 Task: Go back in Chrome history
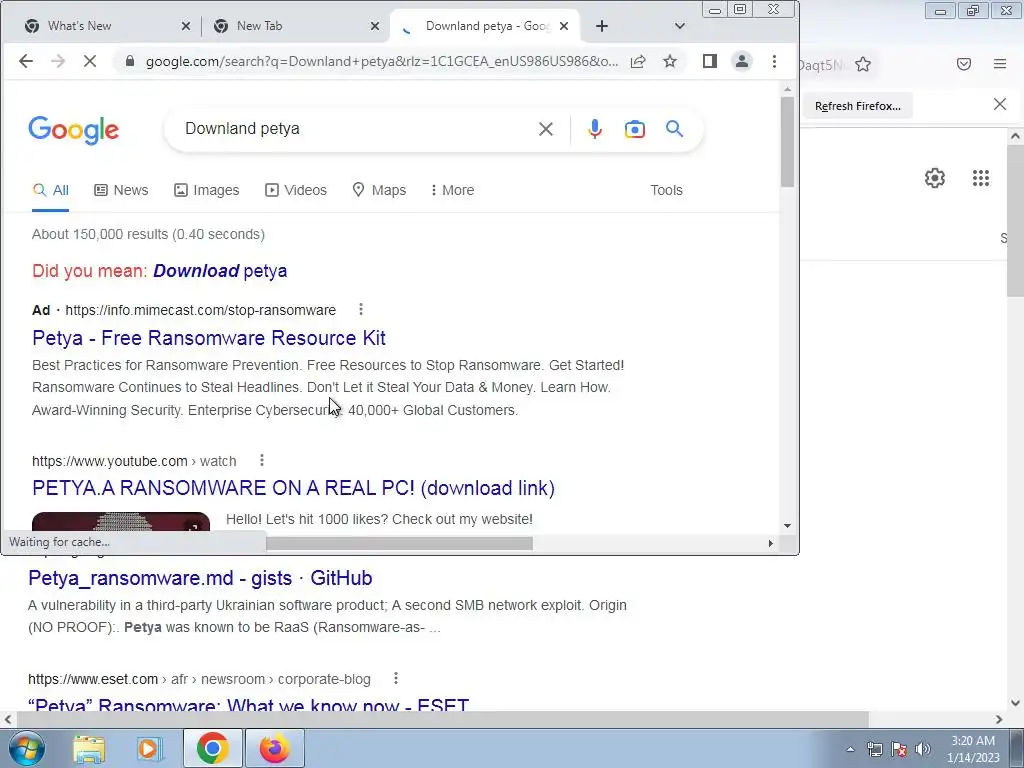pyautogui.click(x=25, y=61)
